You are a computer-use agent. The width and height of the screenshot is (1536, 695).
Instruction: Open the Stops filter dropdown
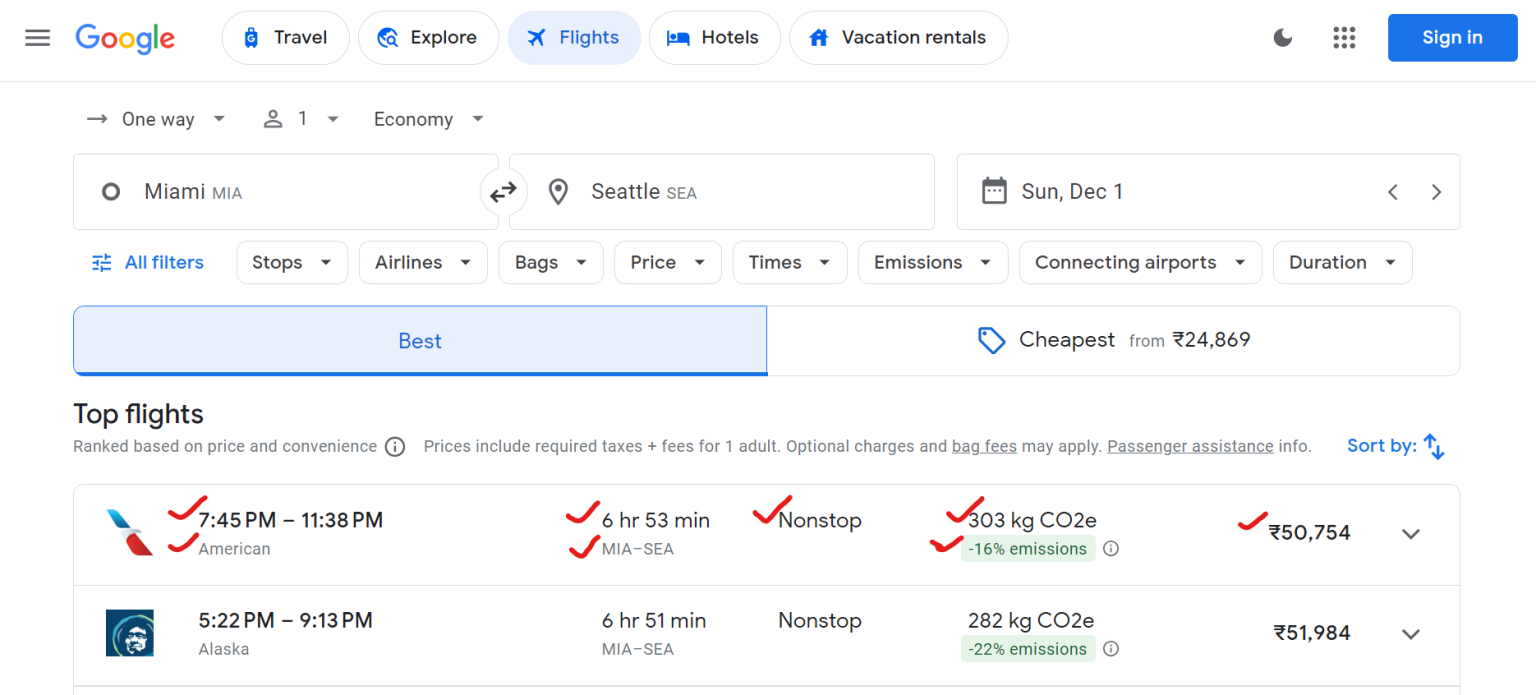coord(291,262)
